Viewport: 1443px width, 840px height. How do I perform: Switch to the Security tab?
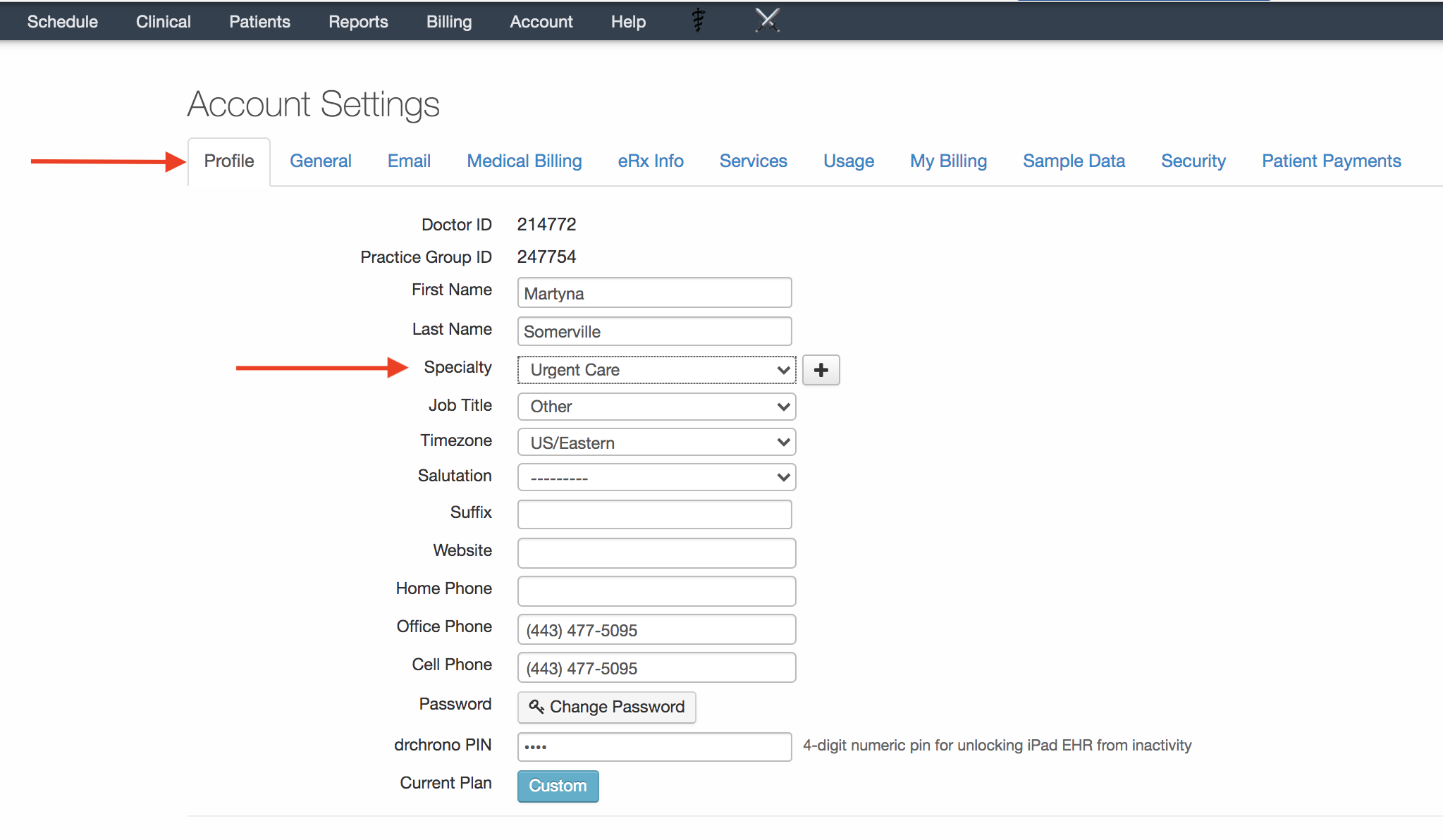(x=1193, y=161)
